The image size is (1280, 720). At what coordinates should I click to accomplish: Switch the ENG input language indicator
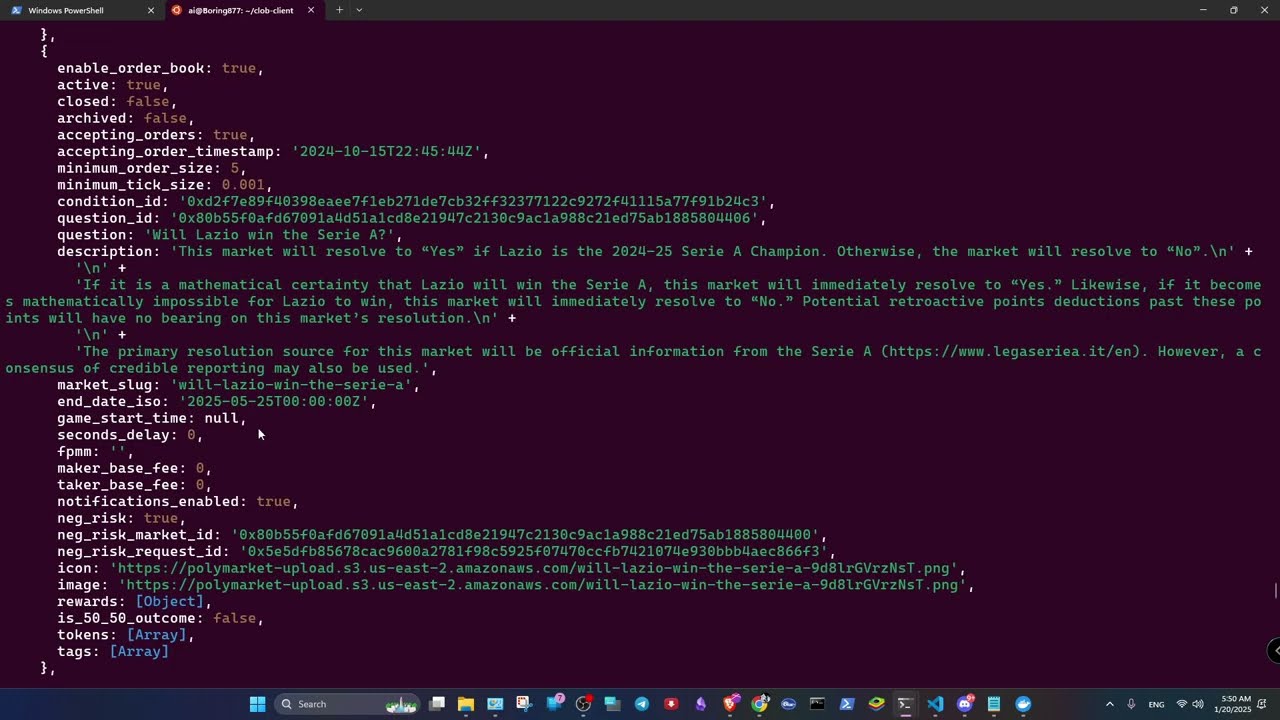(1156, 704)
